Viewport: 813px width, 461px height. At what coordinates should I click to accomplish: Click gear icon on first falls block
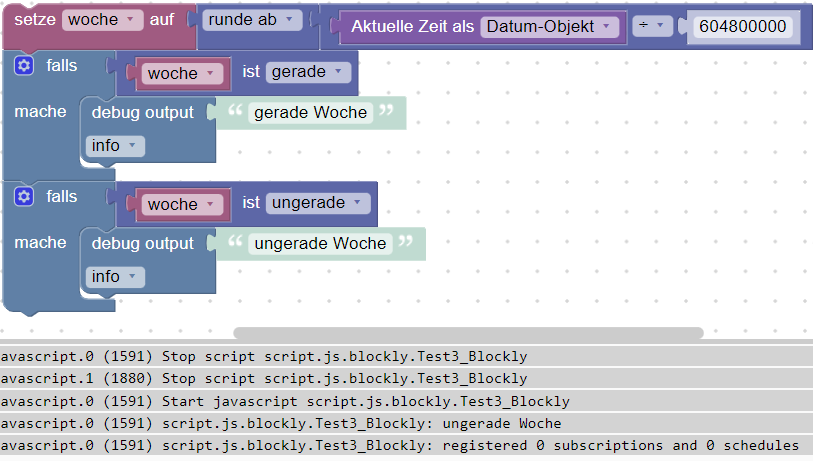coord(24,66)
